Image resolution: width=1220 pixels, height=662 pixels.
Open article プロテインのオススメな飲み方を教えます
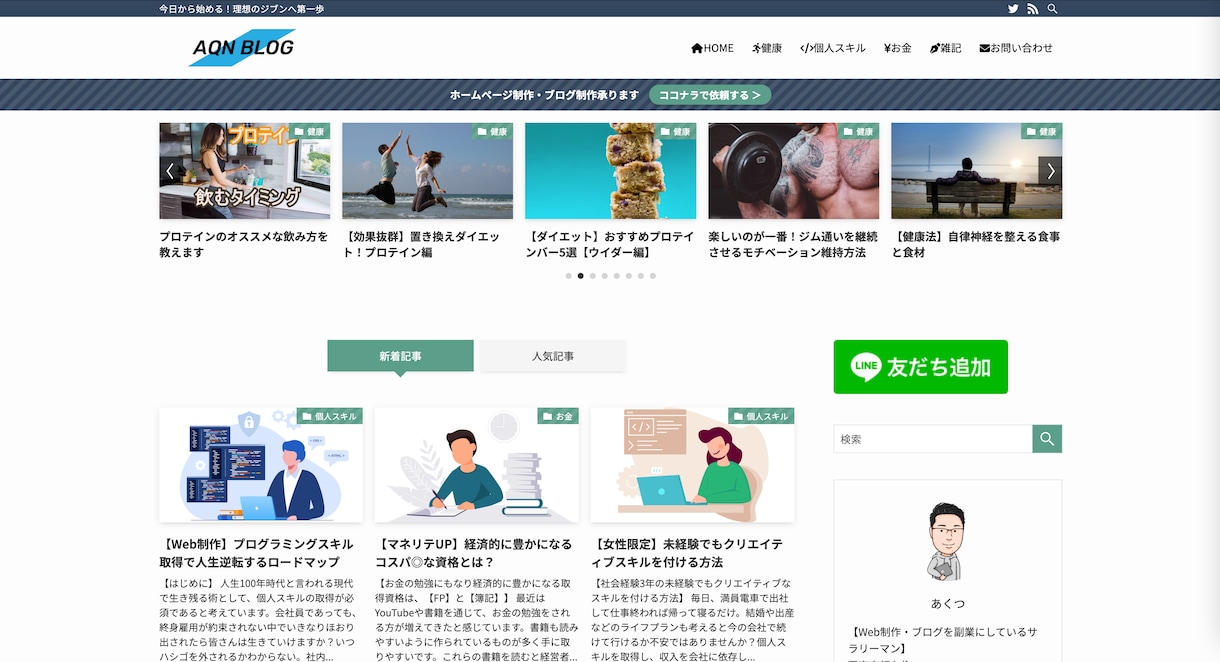pyautogui.click(x=244, y=244)
